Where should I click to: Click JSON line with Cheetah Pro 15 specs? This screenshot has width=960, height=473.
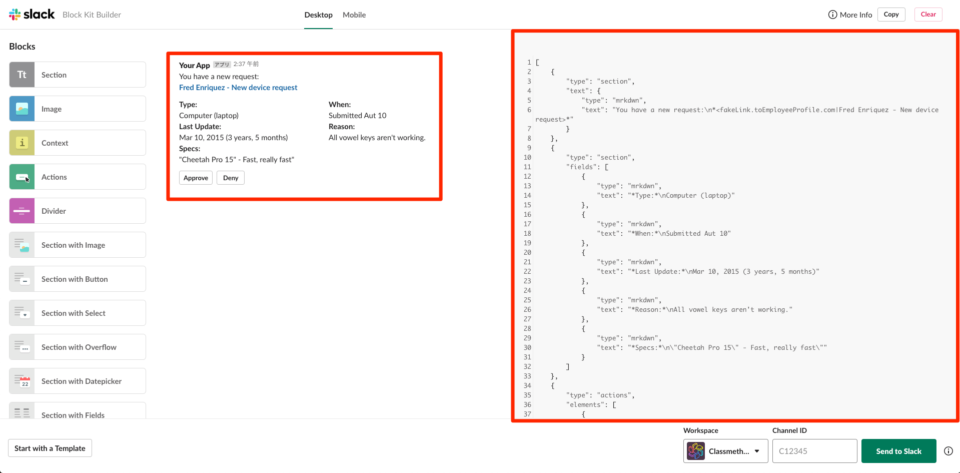coord(712,347)
